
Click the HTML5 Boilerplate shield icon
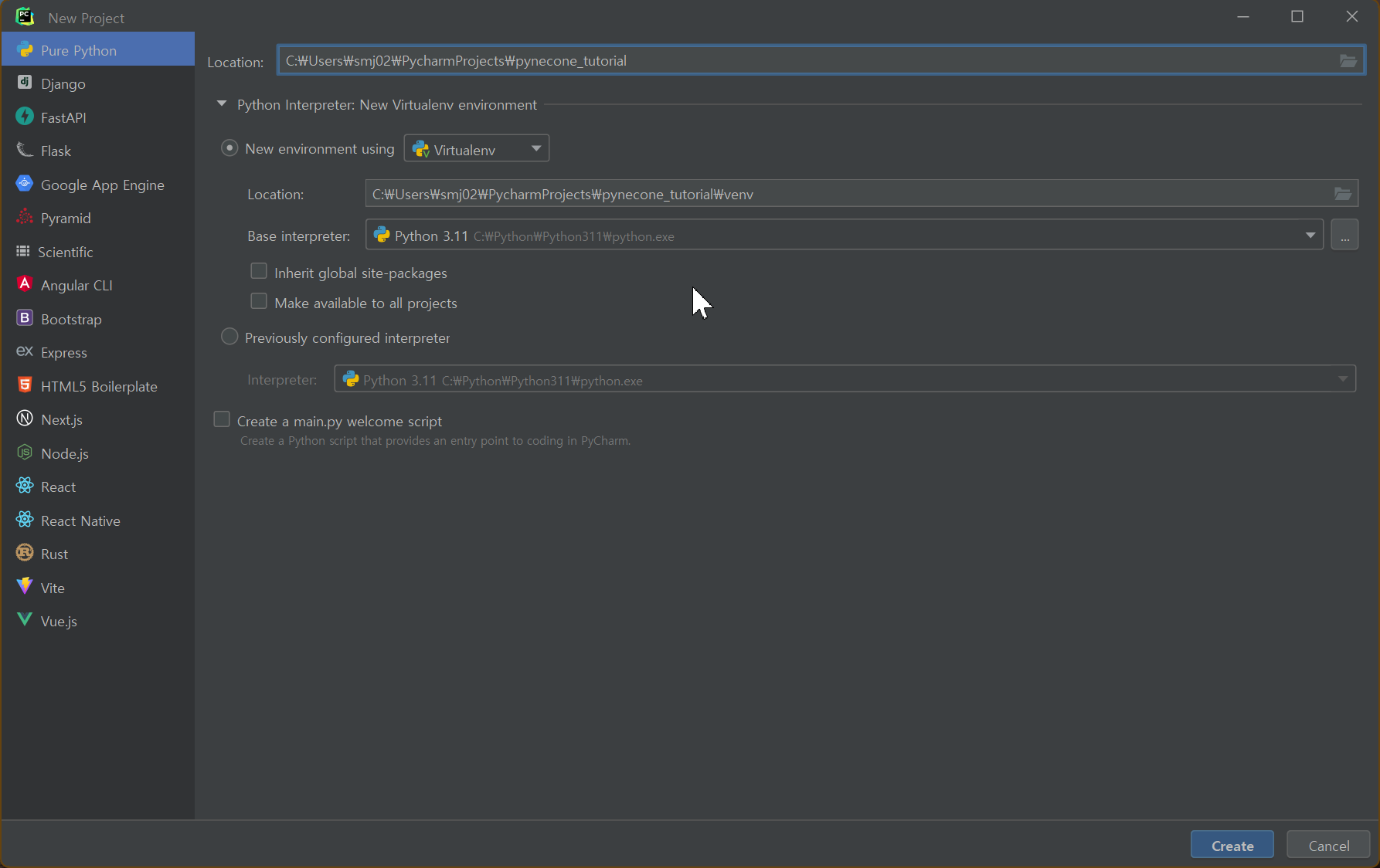(x=25, y=385)
